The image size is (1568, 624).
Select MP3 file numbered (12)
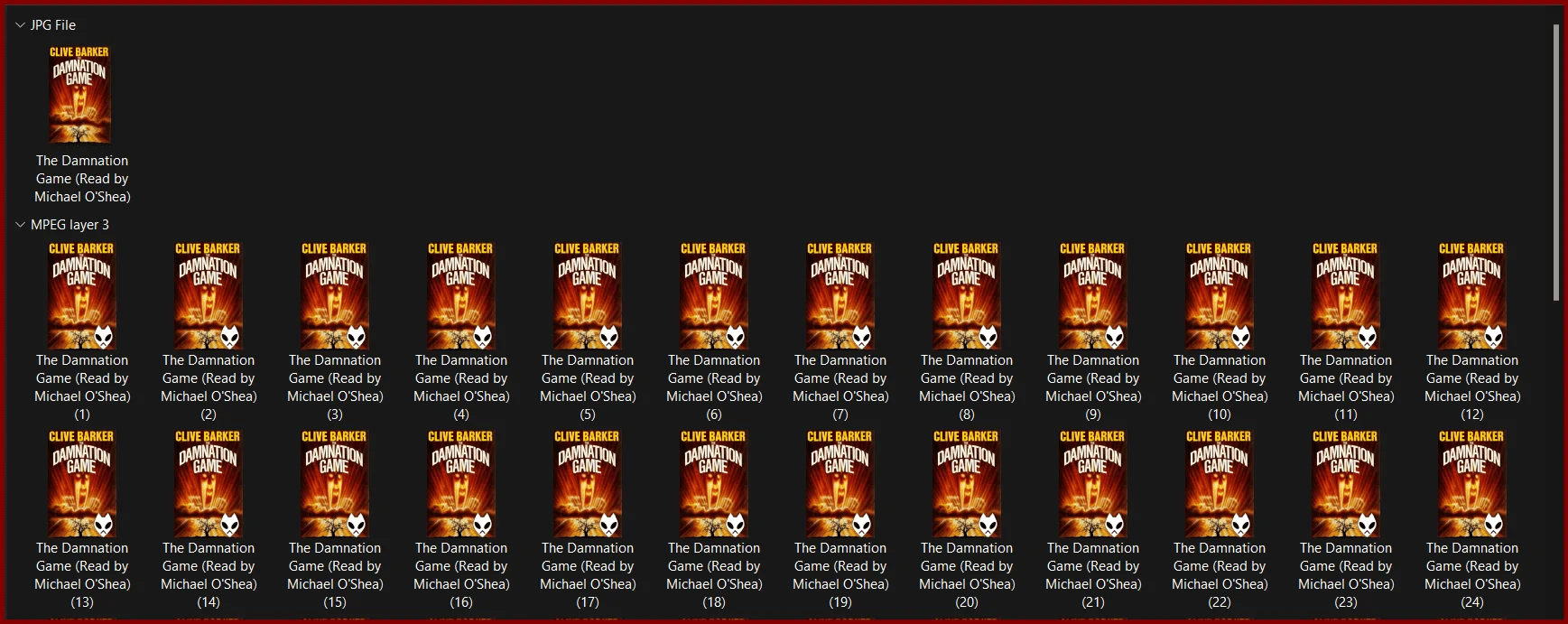1472,331
